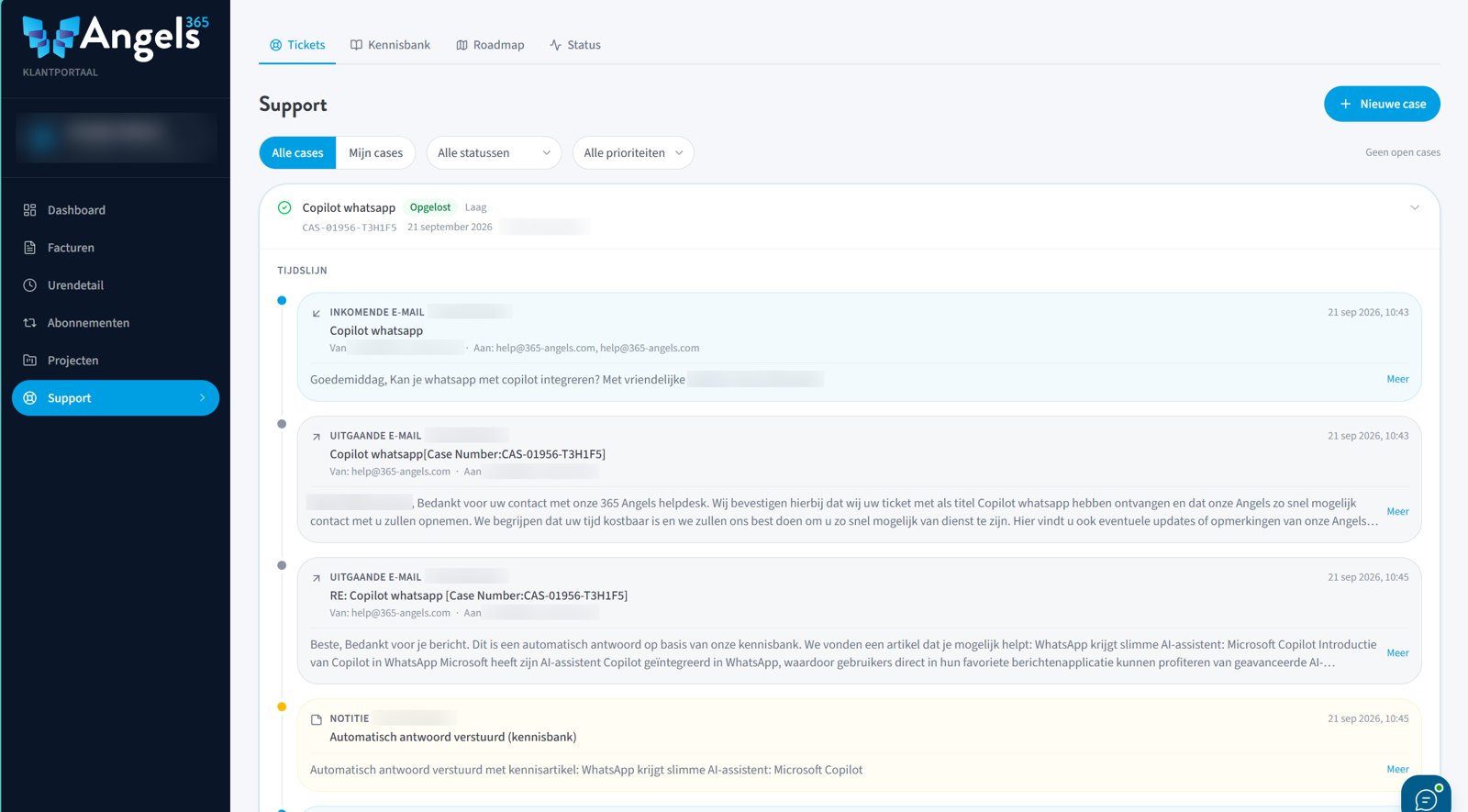
Task: Click 'Automatisch antwoord verstuurd (kennisbank)' title
Action: coord(453,737)
